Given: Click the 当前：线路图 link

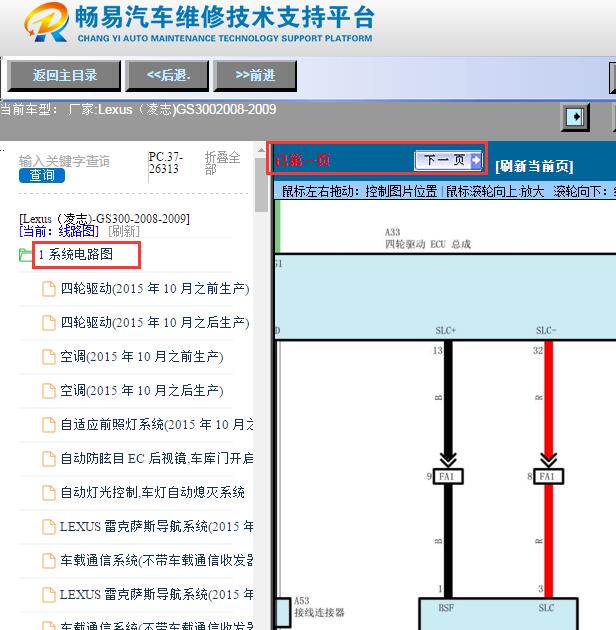Looking at the screenshot, I should click(59, 231).
